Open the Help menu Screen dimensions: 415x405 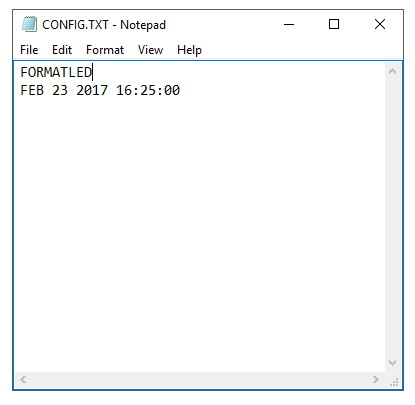[189, 50]
